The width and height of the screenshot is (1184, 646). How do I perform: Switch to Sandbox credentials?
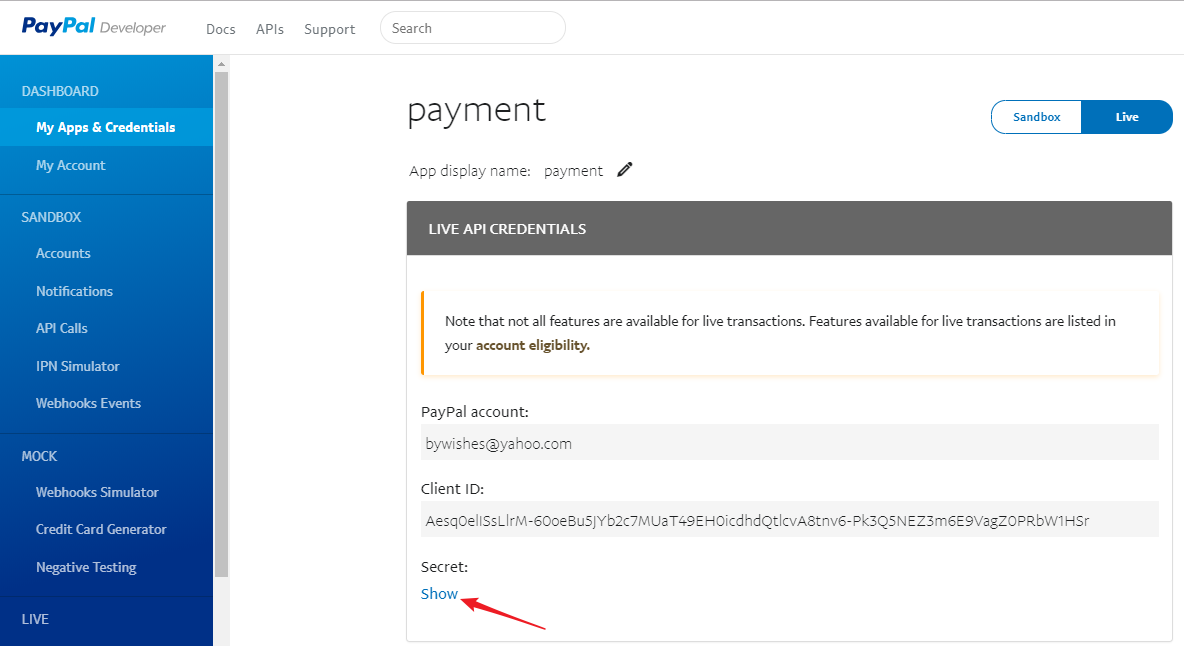[x=1037, y=117]
